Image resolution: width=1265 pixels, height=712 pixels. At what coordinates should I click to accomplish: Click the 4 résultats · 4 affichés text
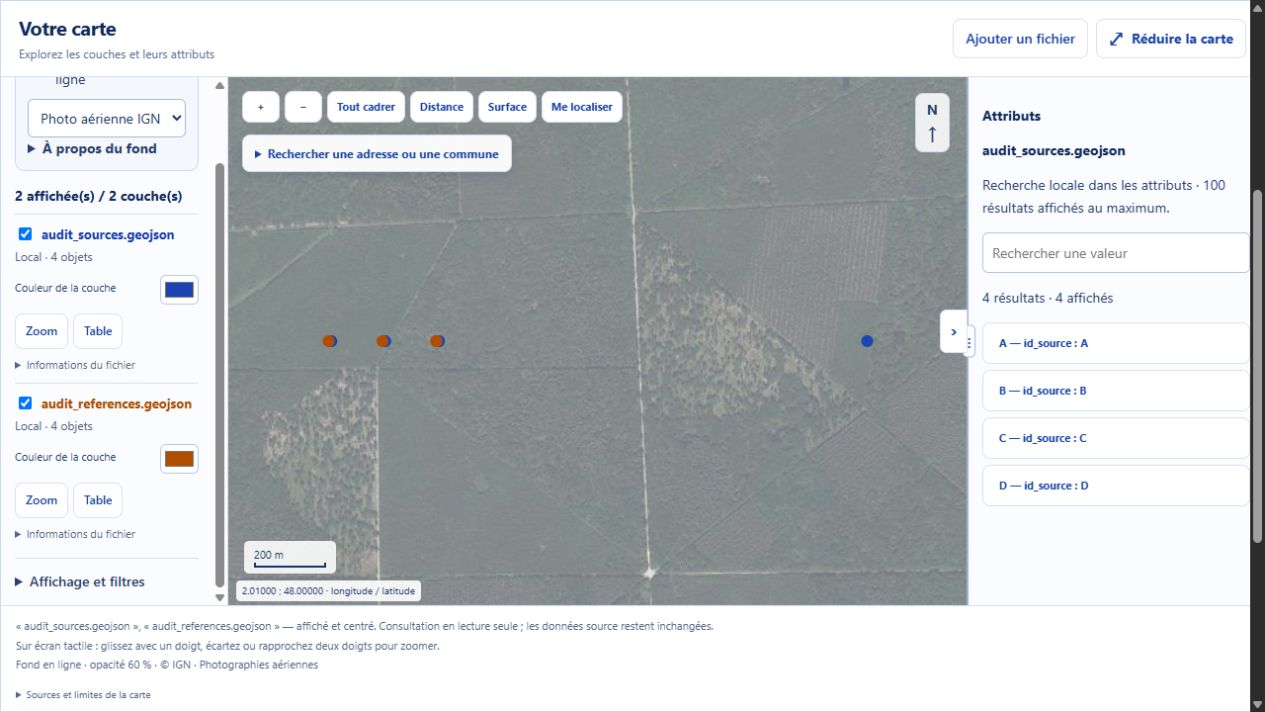(x=1047, y=298)
